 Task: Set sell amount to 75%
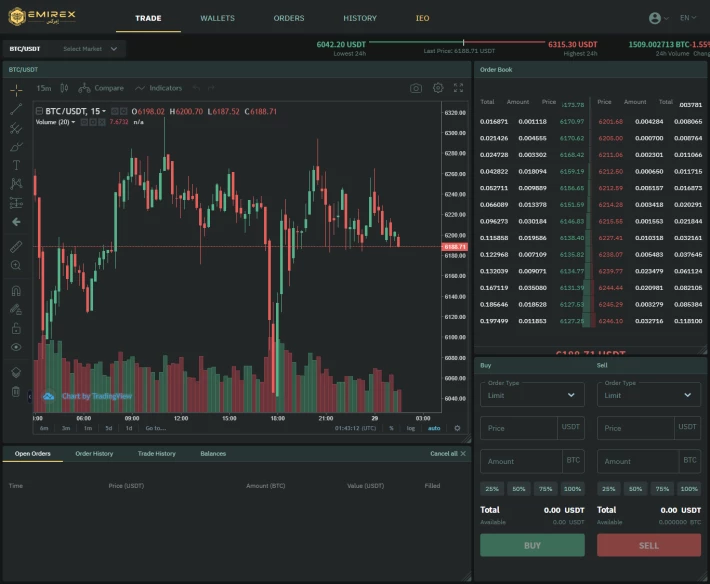tap(662, 489)
